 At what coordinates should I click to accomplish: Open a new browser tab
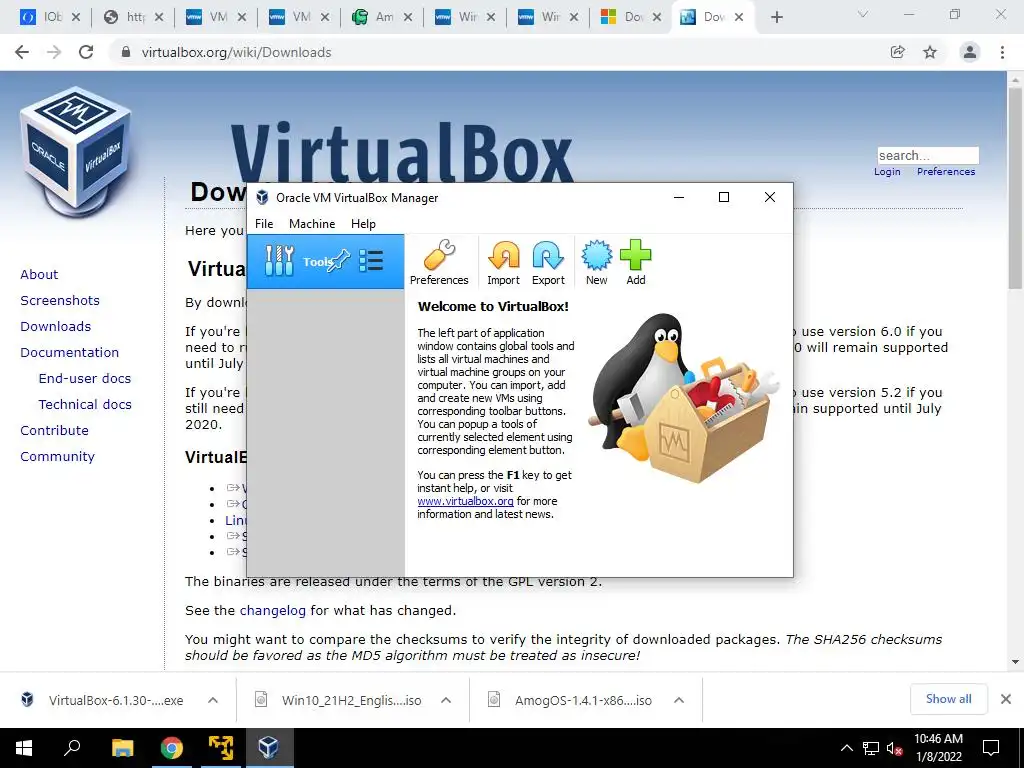pos(776,17)
